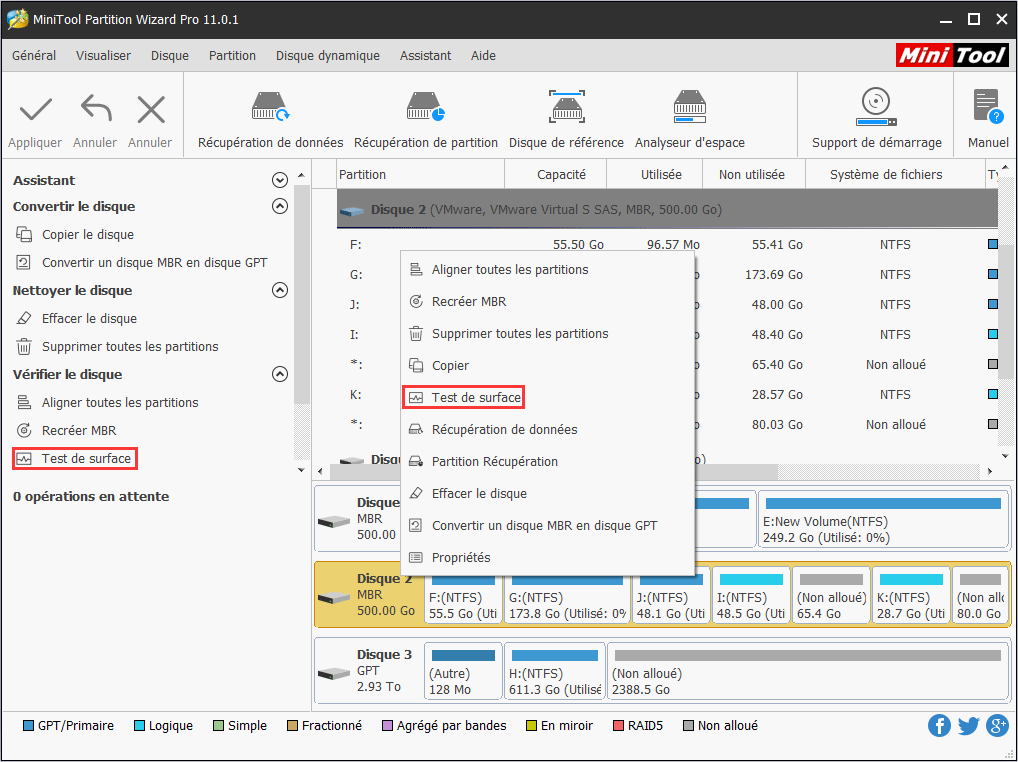Select the H:(NTFS) 611.3 Go partition block
The image size is (1018, 762).
coord(554,671)
